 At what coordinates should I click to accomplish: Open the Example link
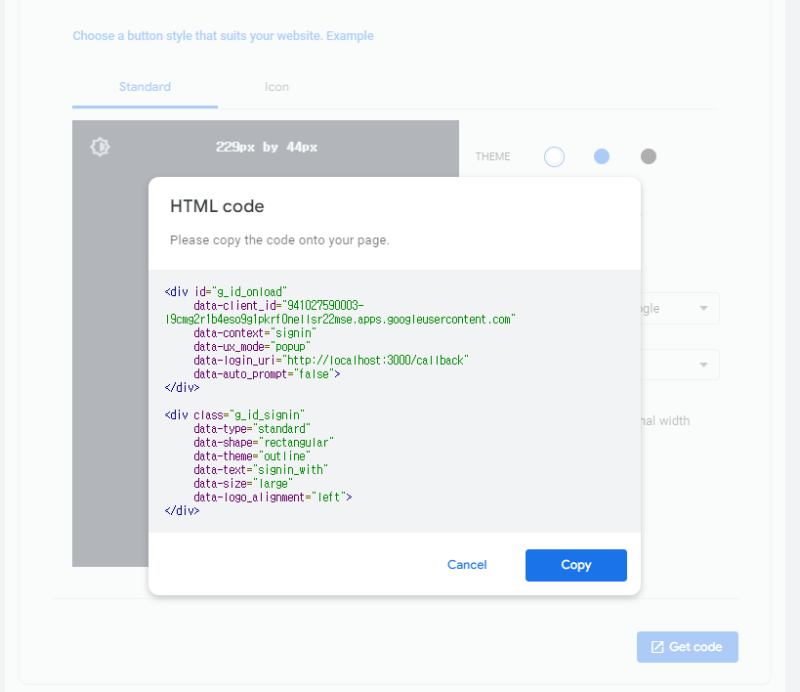(357, 36)
